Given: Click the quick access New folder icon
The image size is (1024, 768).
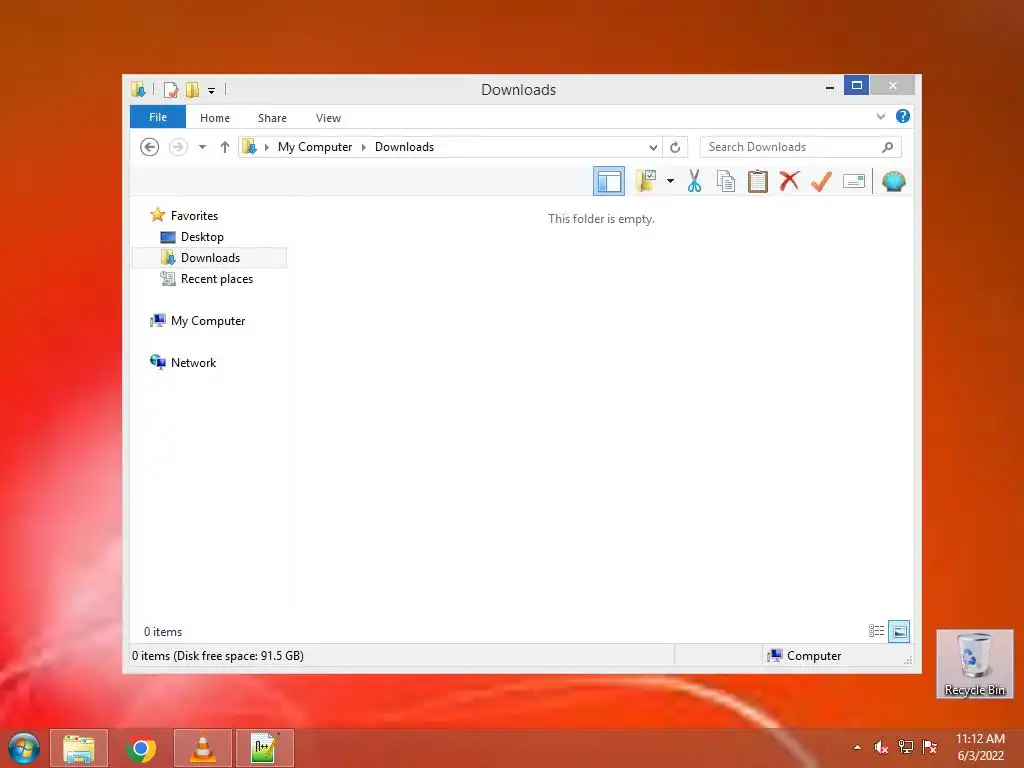Looking at the screenshot, I should [192, 90].
